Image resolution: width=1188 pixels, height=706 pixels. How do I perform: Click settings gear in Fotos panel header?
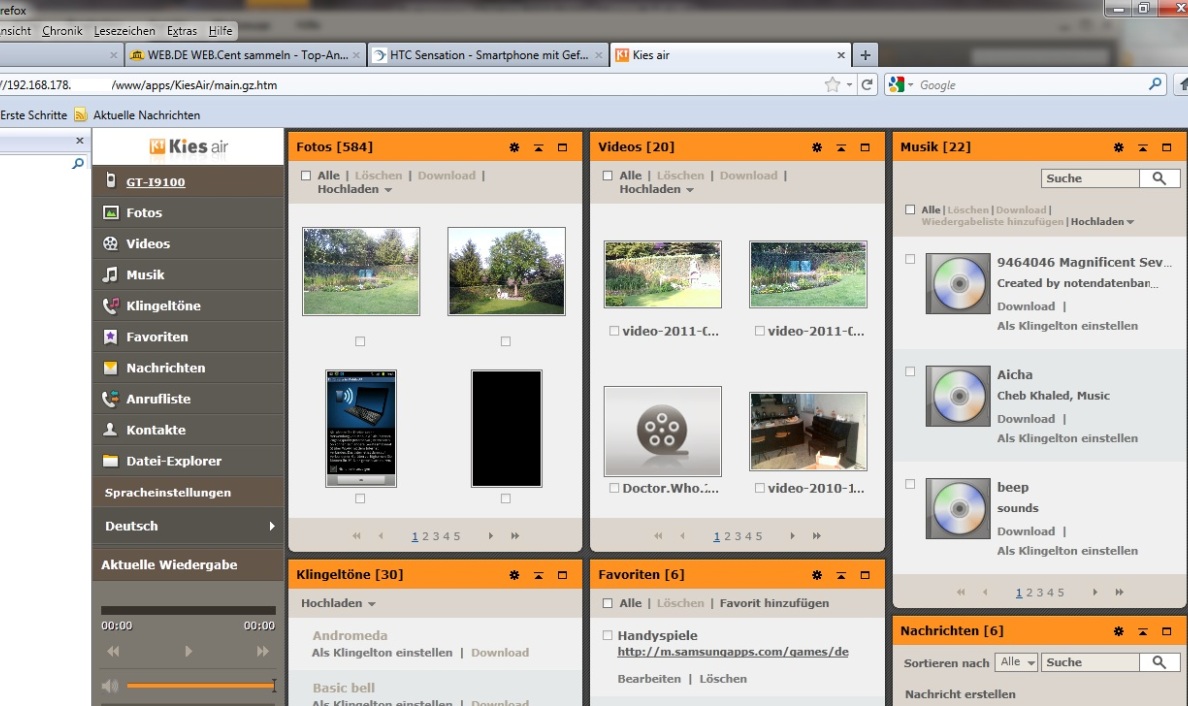[x=514, y=148]
